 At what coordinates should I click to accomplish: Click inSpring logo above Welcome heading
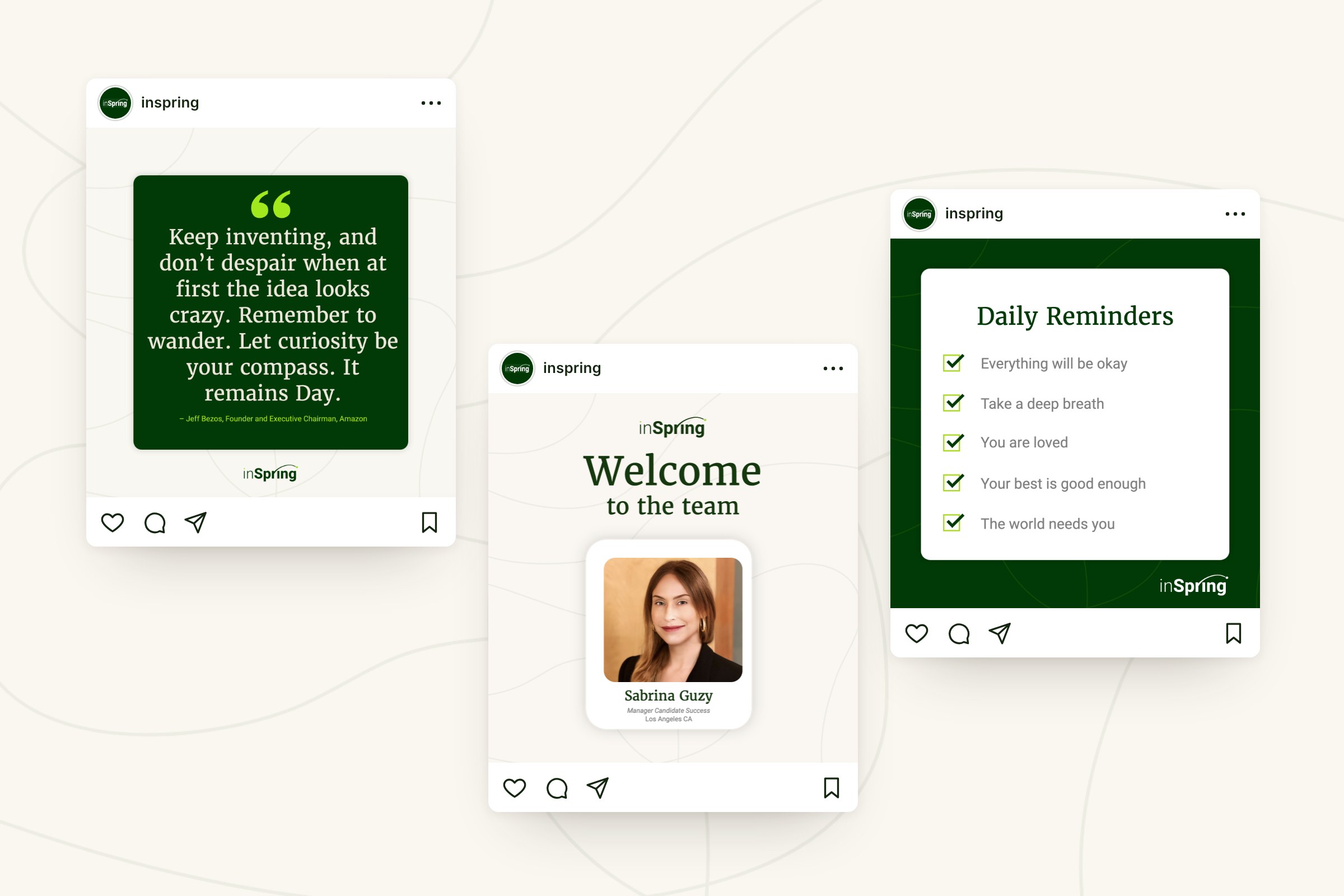(673, 427)
